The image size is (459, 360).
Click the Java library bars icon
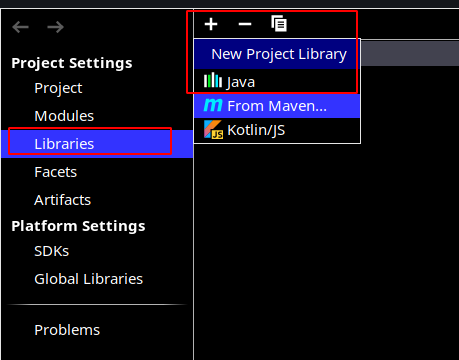213,81
